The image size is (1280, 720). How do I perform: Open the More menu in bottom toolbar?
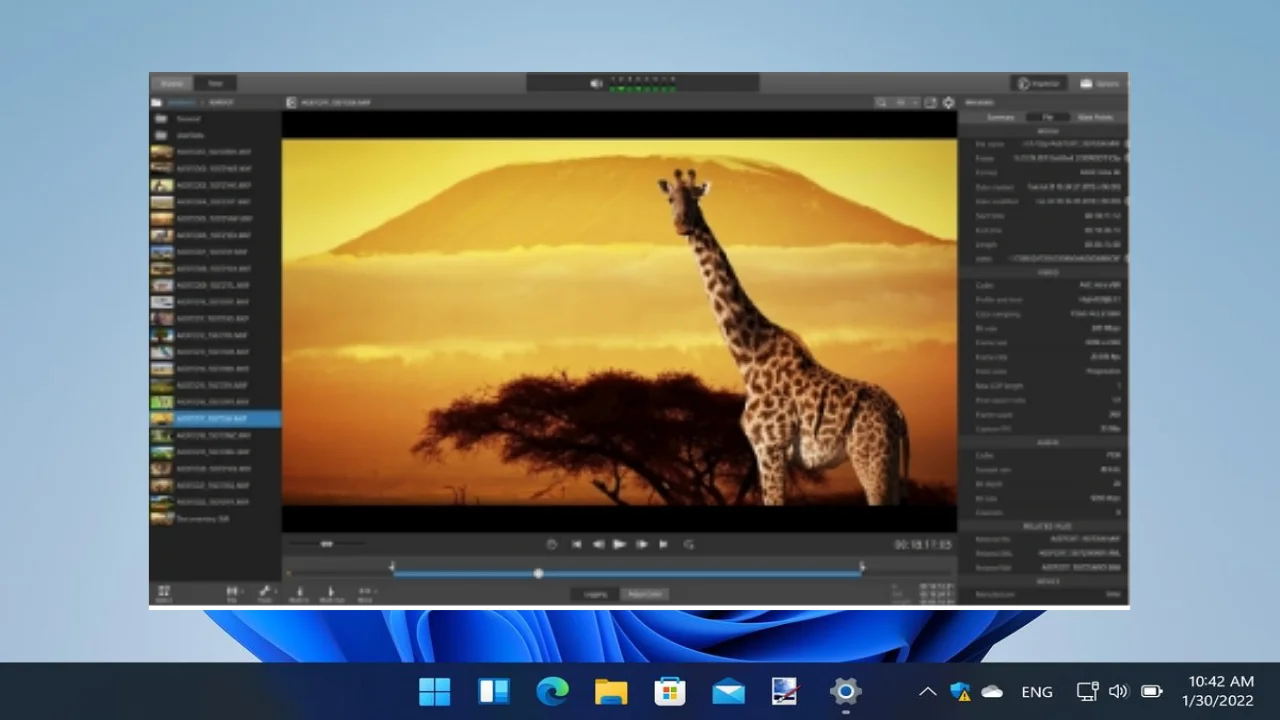(365, 594)
